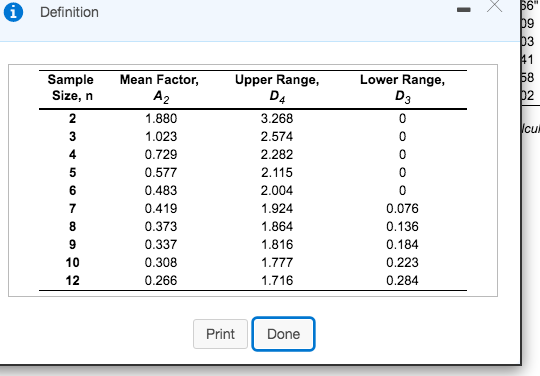The width and height of the screenshot is (540, 376).
Task: Click sample size 5 row label
Action: (x=72, y=172)
